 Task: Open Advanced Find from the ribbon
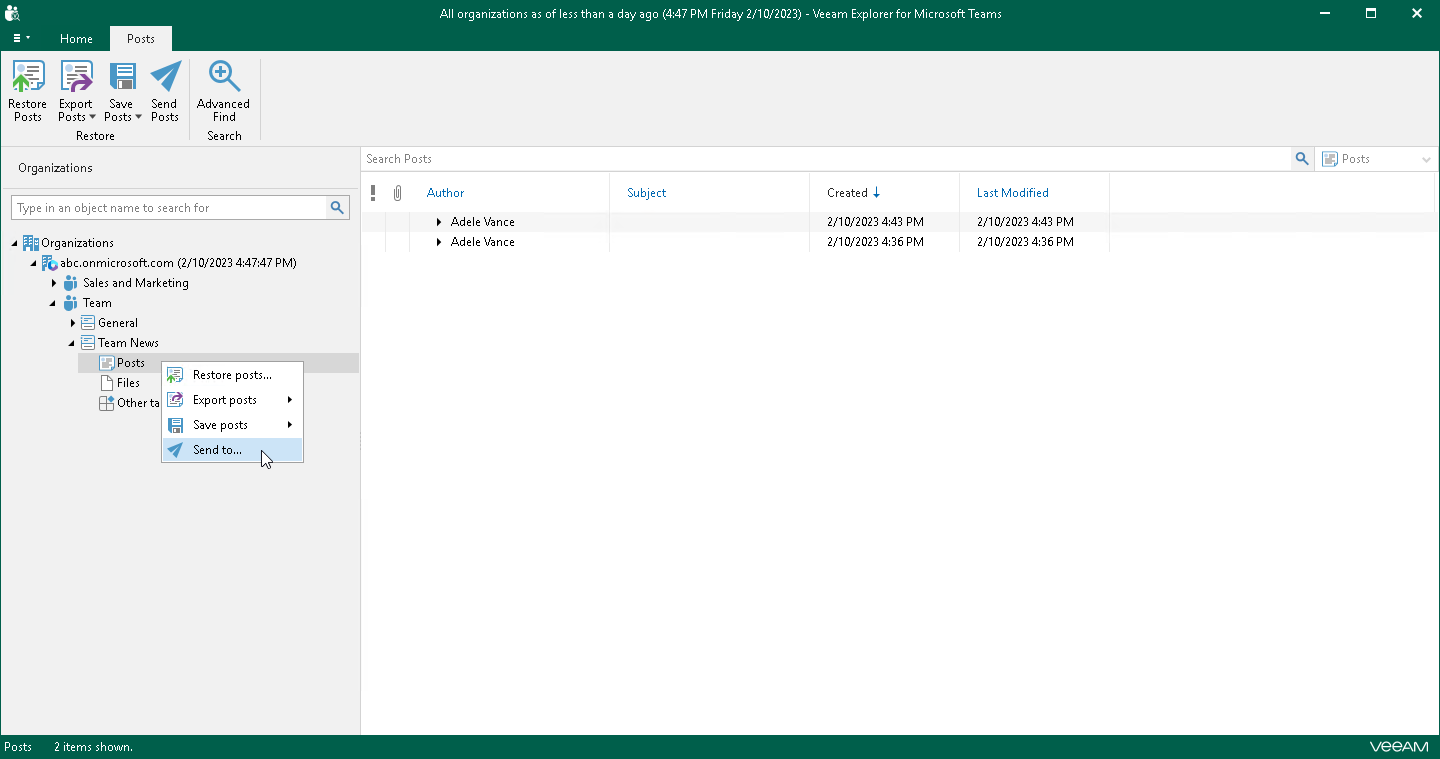223,90
